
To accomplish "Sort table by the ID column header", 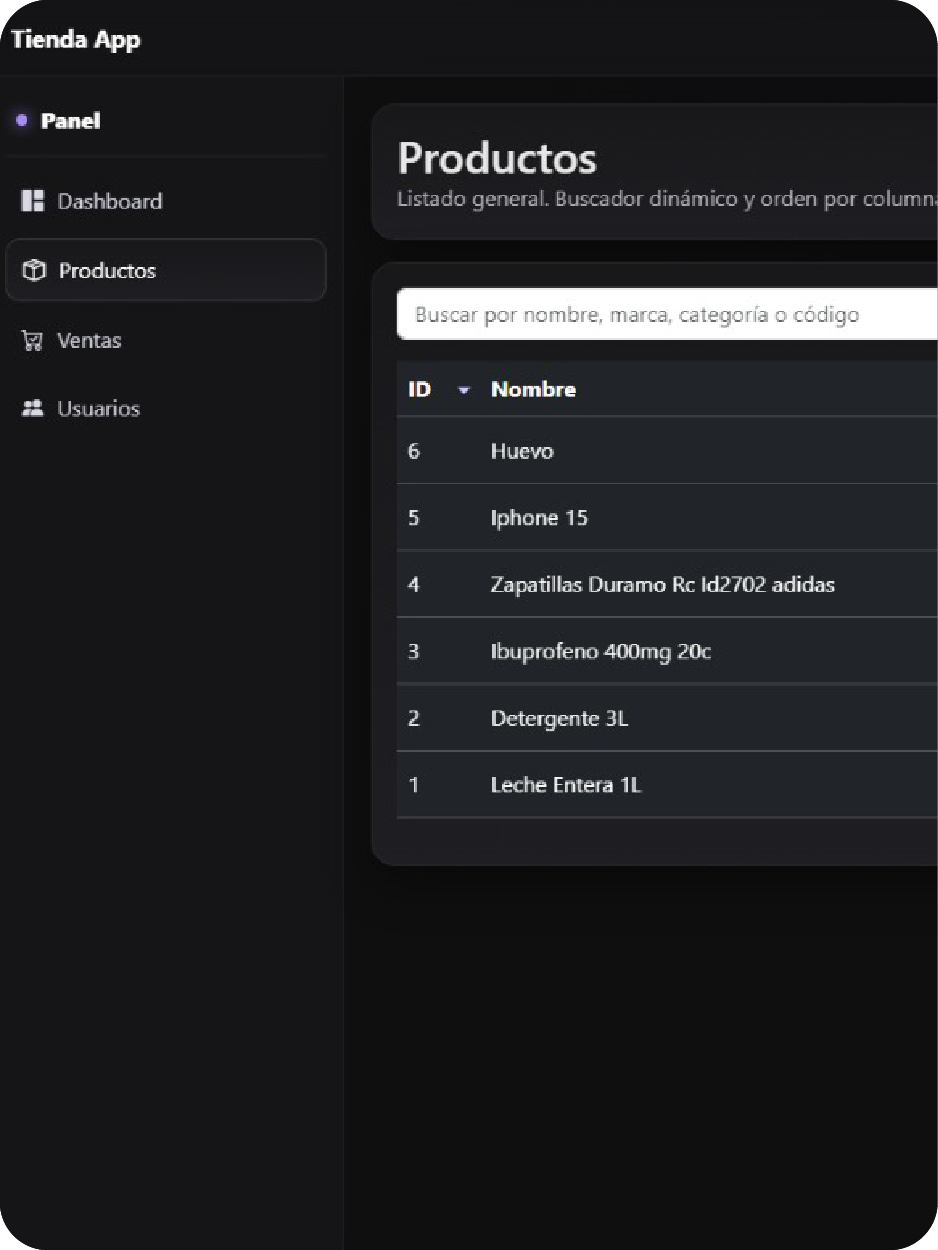I will point(420,390).
